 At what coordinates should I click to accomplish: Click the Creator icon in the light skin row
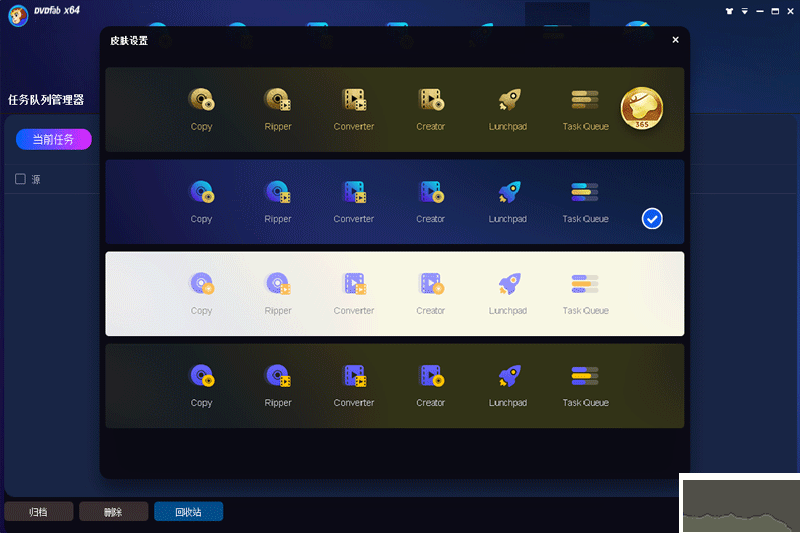click(x=431, y=284)
